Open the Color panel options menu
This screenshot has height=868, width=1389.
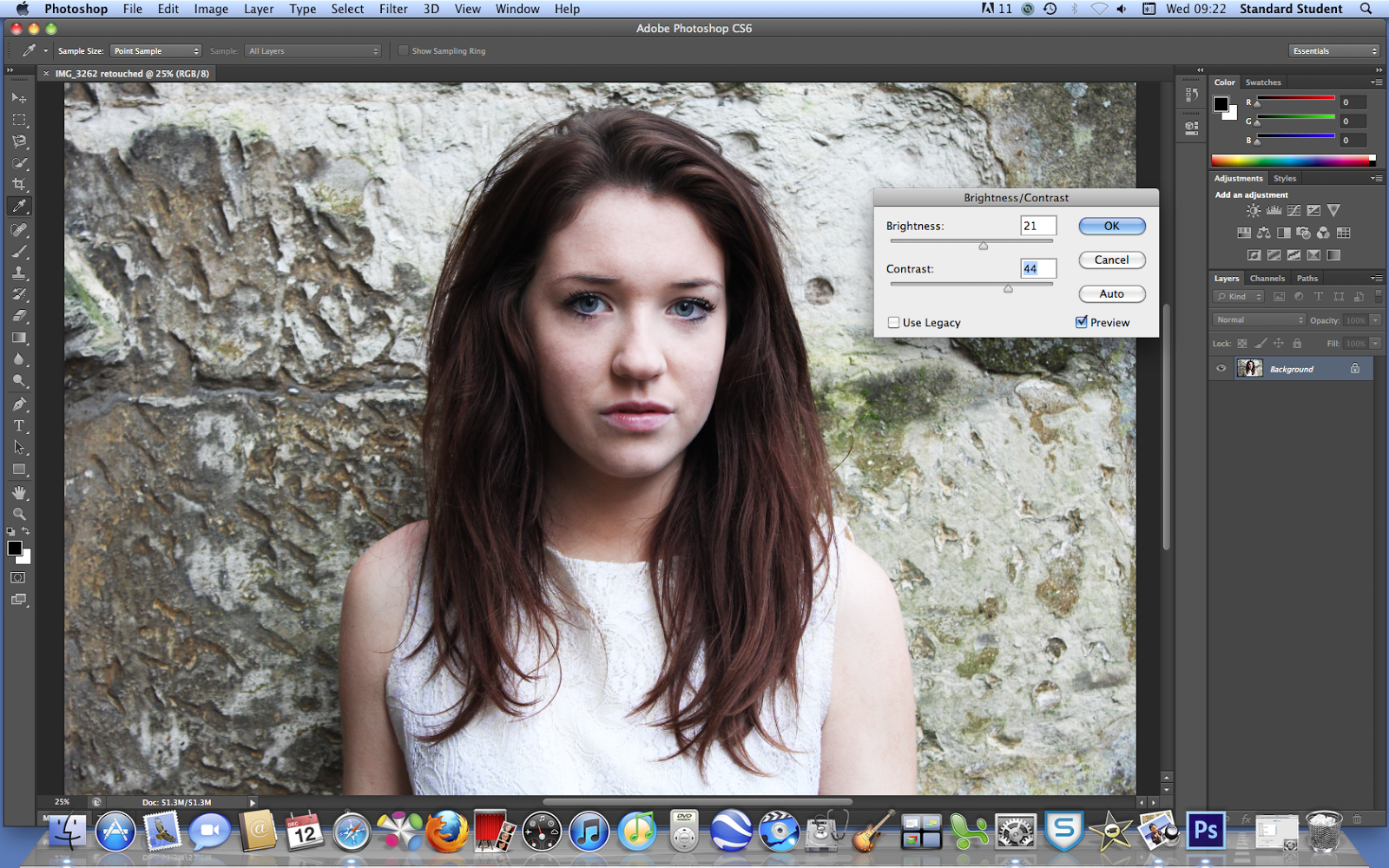pyautogui.click(x=1377, y=82)
